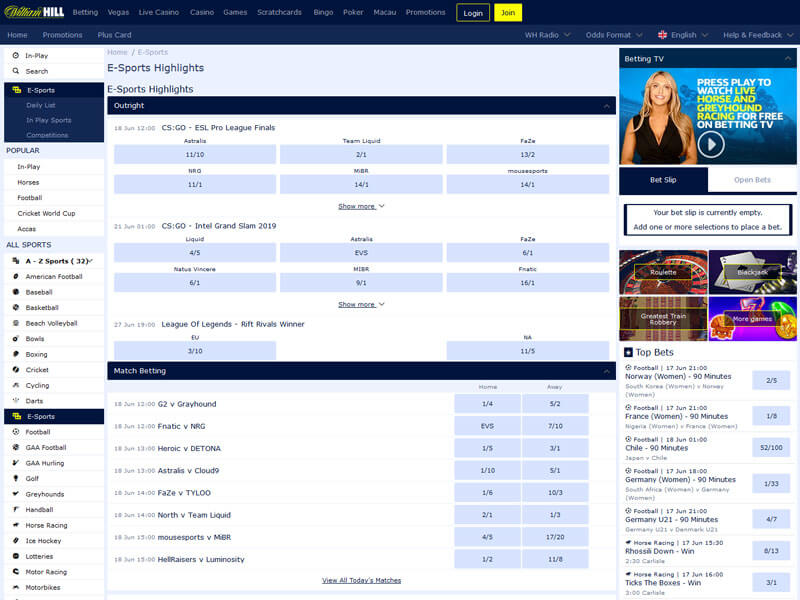Click the GAA Football icon

[x=16, y=447]
